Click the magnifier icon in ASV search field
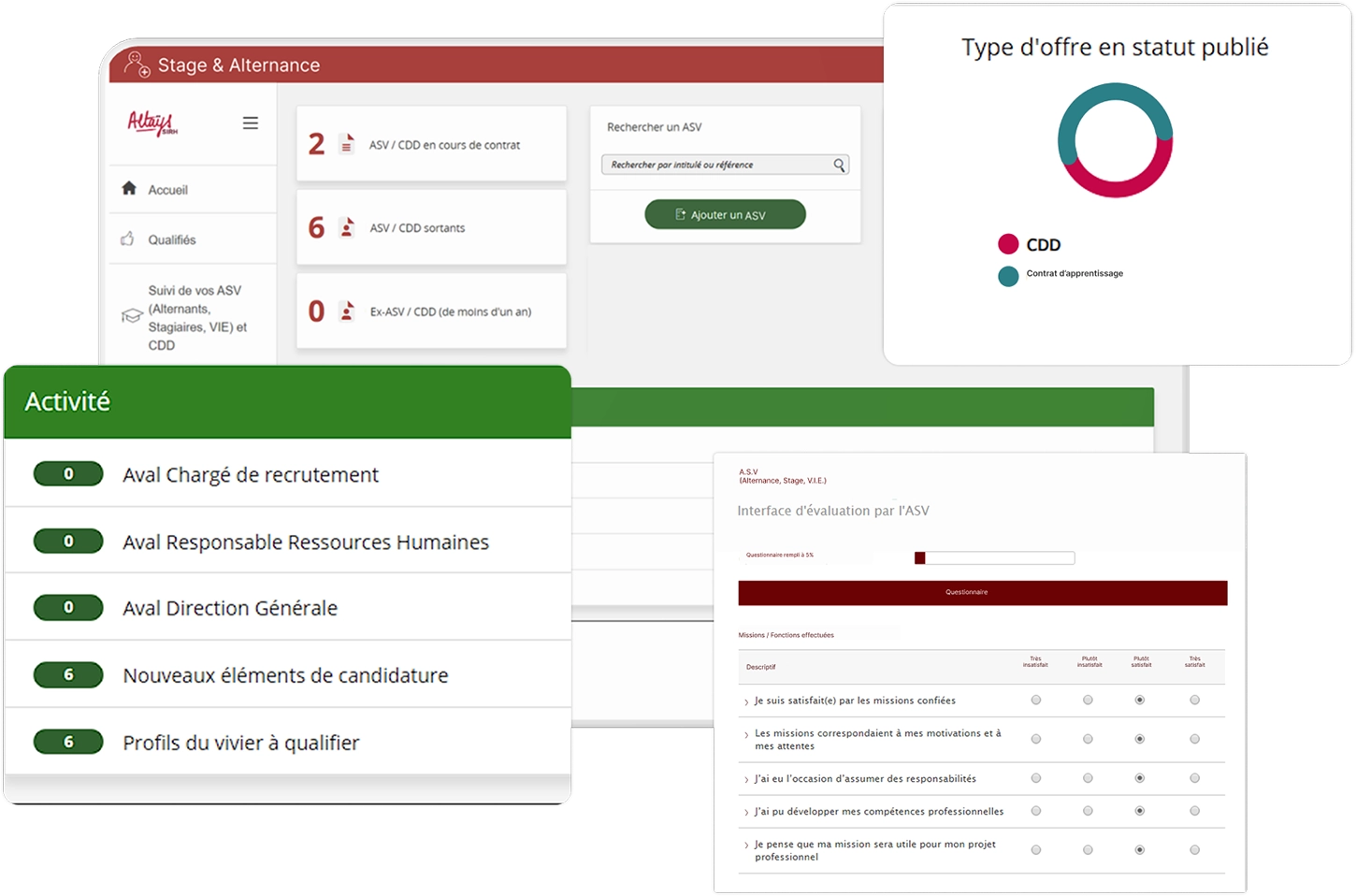The image size is (1356, 896). (839, 166)
